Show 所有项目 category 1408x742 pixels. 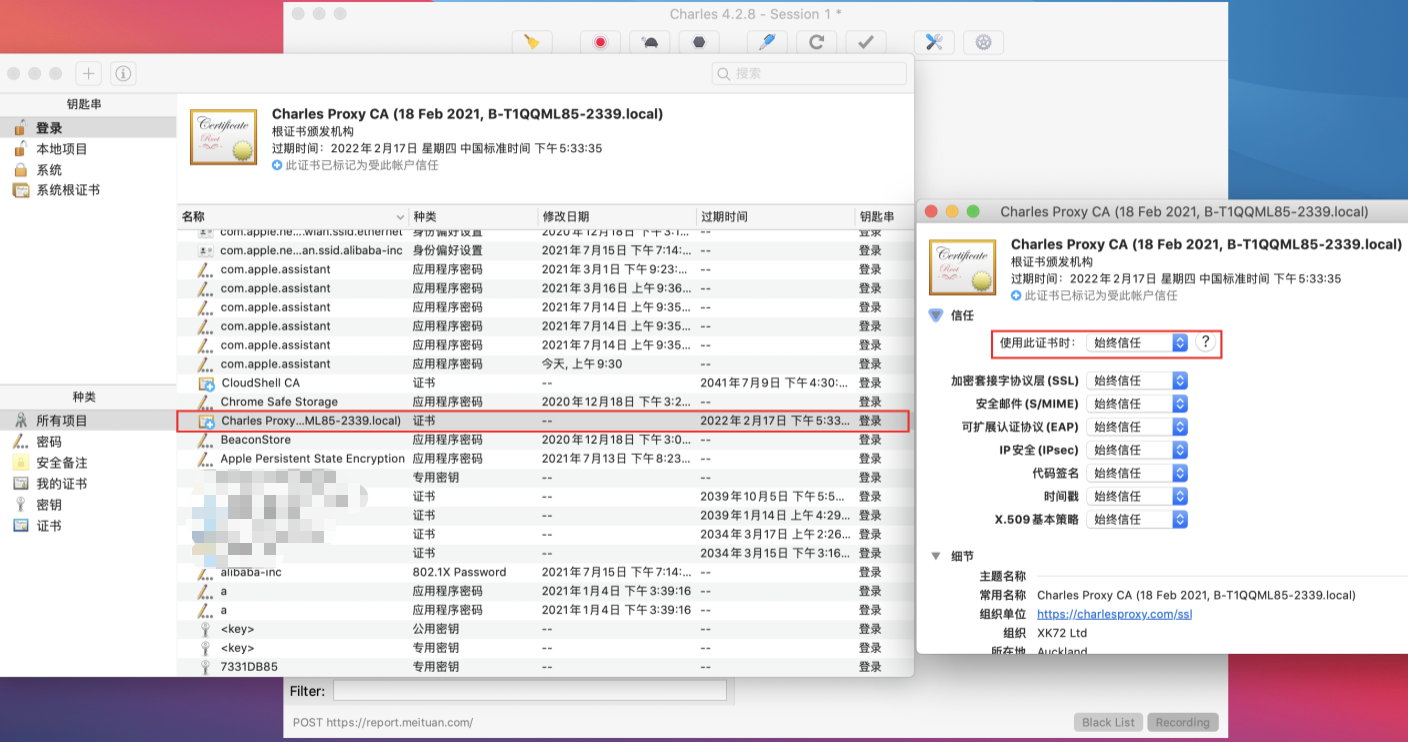(88, 421)
